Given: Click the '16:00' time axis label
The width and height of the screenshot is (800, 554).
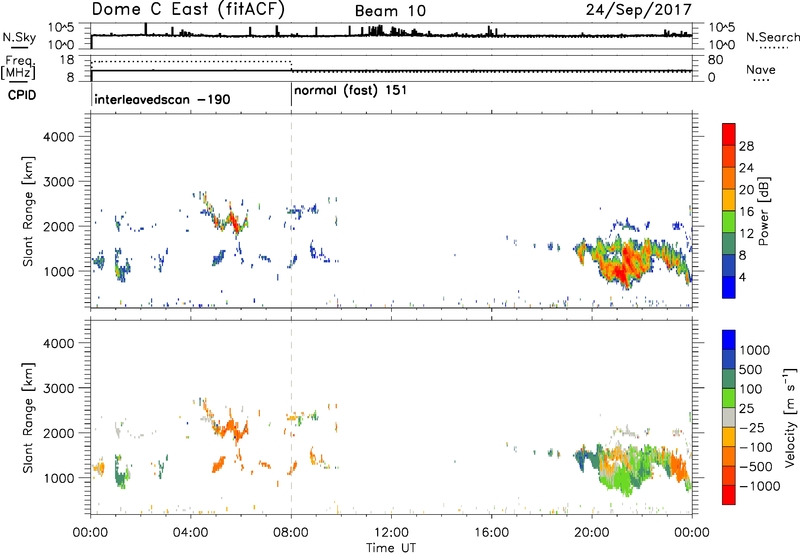Looking at the screenshot, I should (491, 533).
